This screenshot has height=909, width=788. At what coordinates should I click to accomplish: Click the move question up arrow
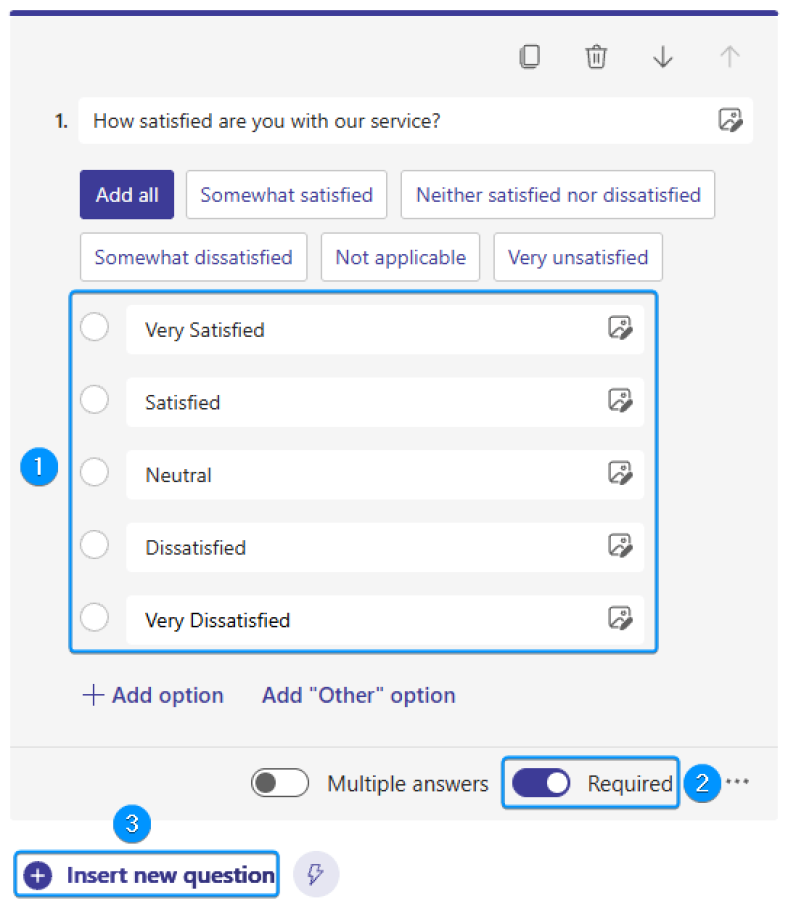pos(730,57)
